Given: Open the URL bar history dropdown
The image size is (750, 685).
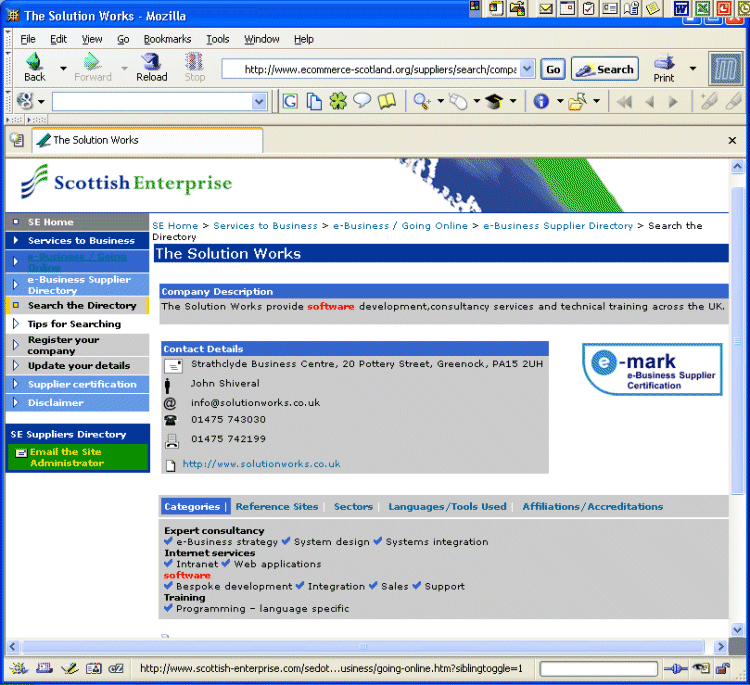Looking at the screenshot, I should pos(527,69).
